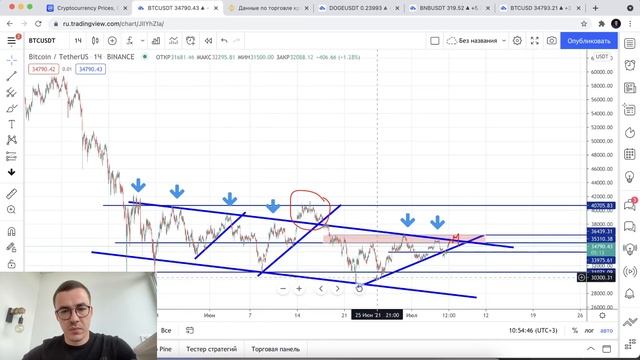This screenshot has height=360, width=640.
Task: Open notifications bell in right sidebar
Action: point(630,293)
